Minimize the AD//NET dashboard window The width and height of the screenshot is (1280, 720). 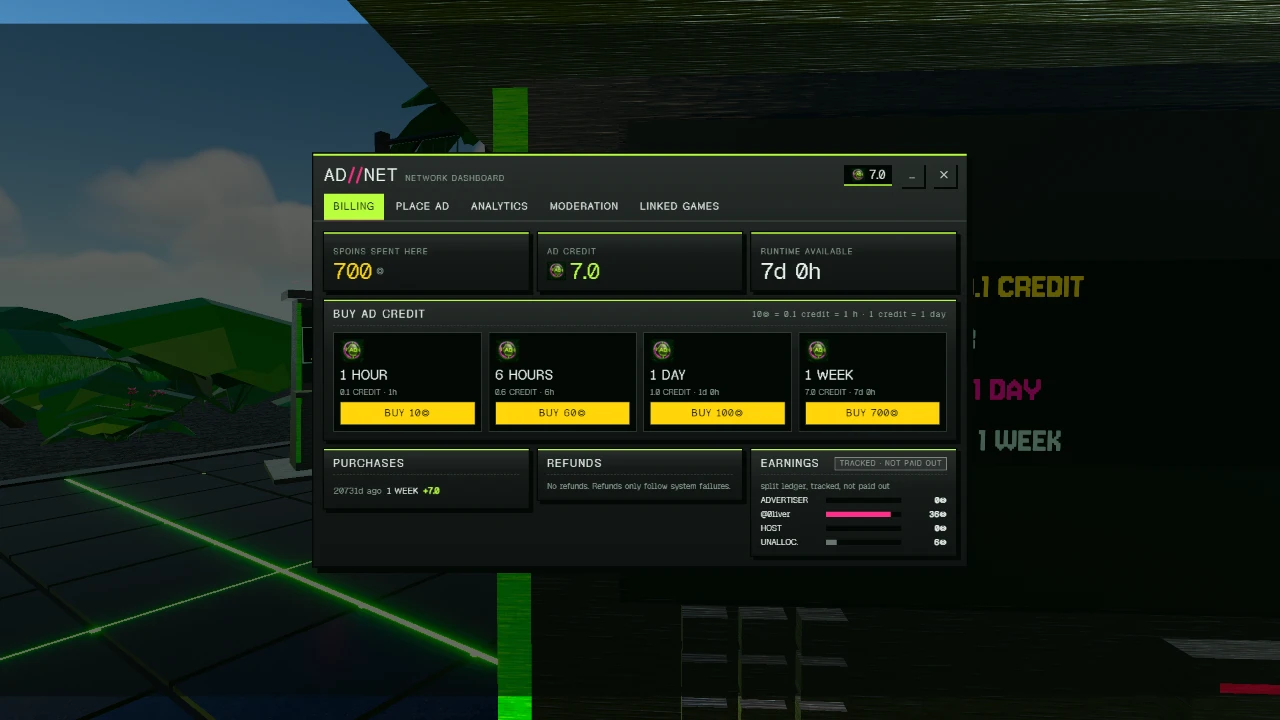pyautogui.click(x=912, y=175)
